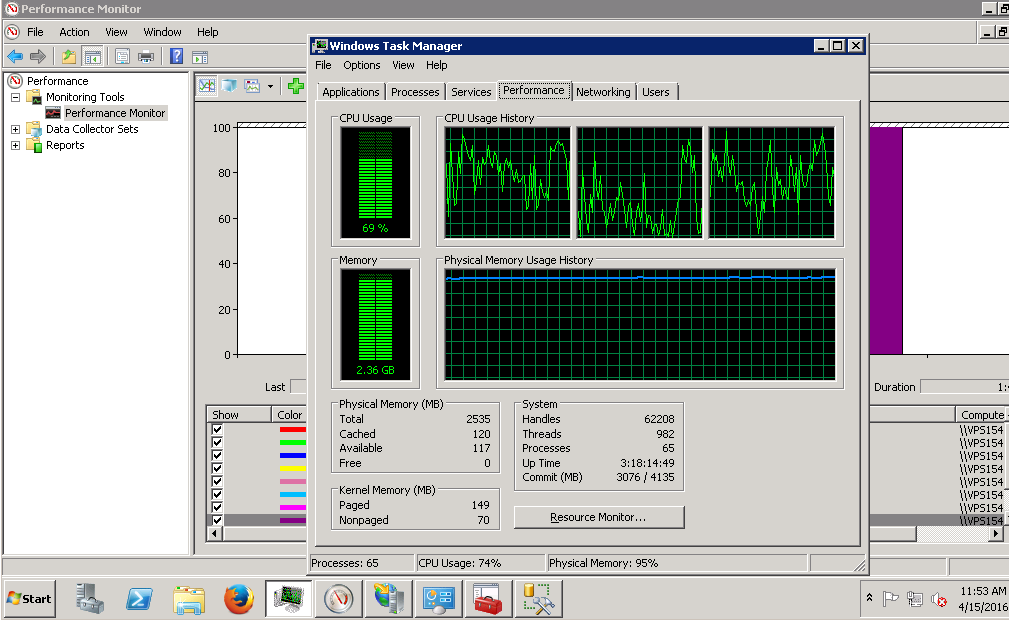
Task: Expand the Reports tree node
Action: point(15,146)
